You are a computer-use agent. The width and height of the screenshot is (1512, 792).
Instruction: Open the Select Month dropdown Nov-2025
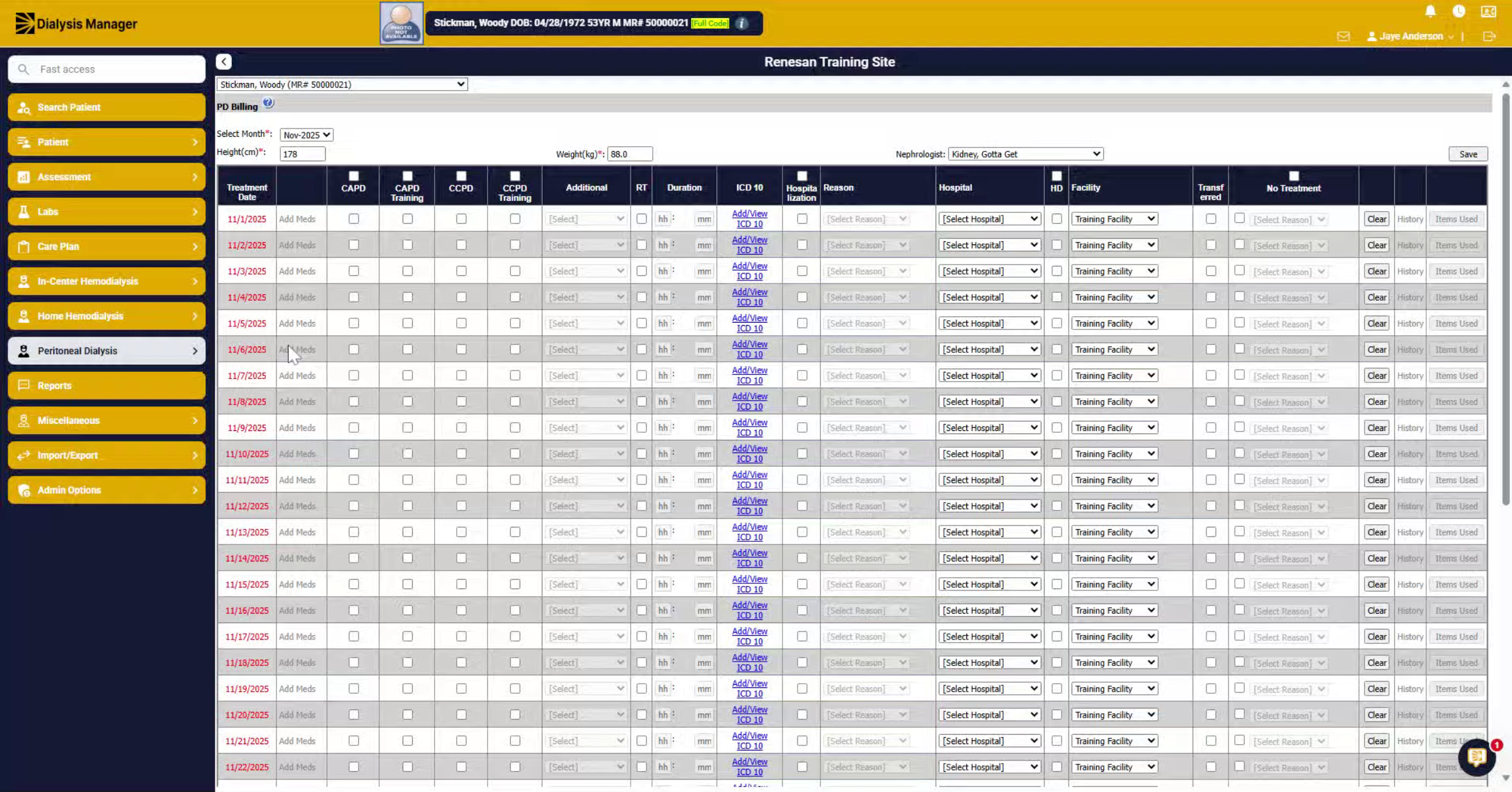306,135
